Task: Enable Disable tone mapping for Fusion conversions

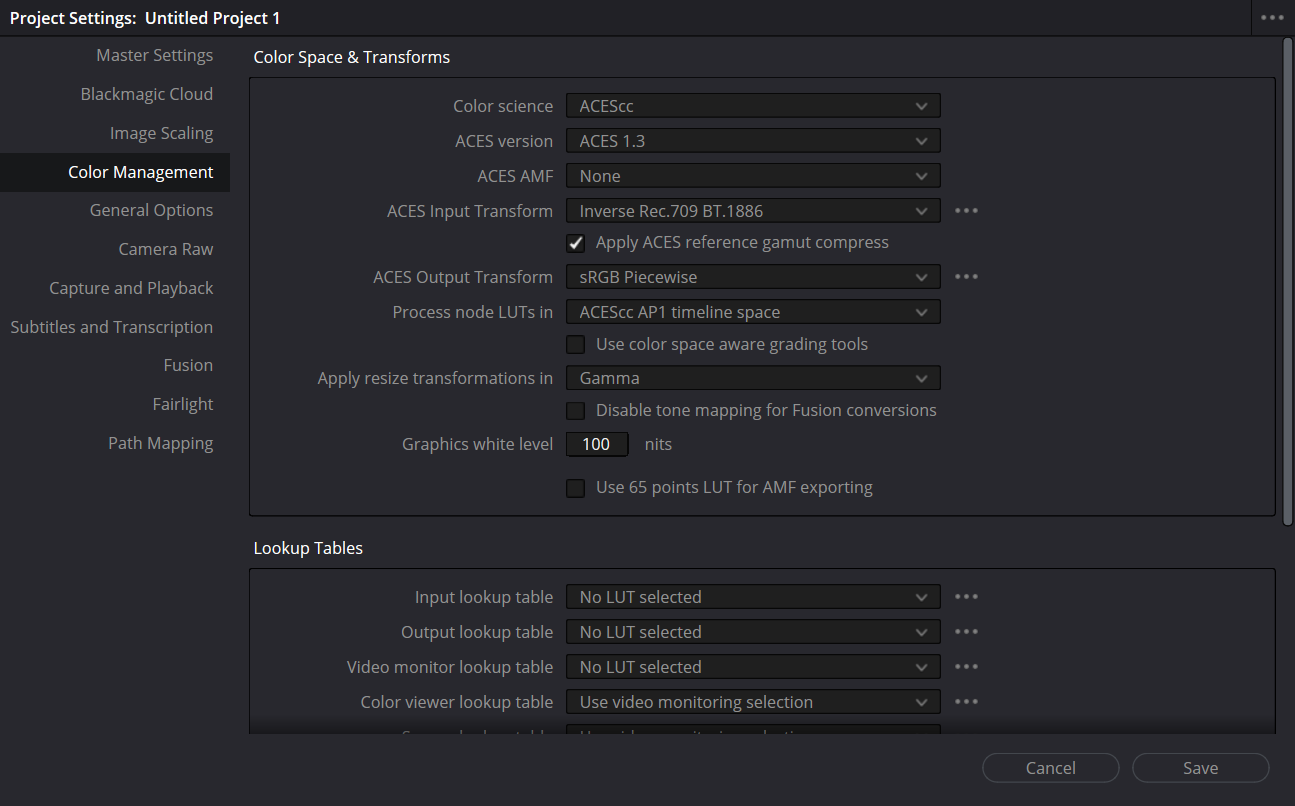Action: coord(576,411)
